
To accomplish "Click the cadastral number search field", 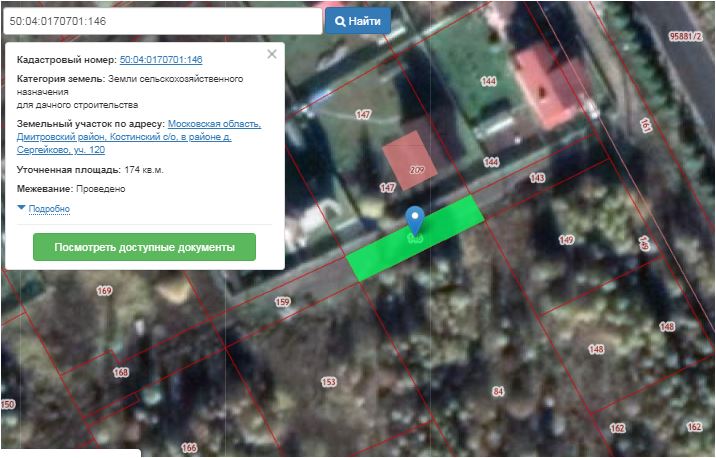I will [160, 21].
